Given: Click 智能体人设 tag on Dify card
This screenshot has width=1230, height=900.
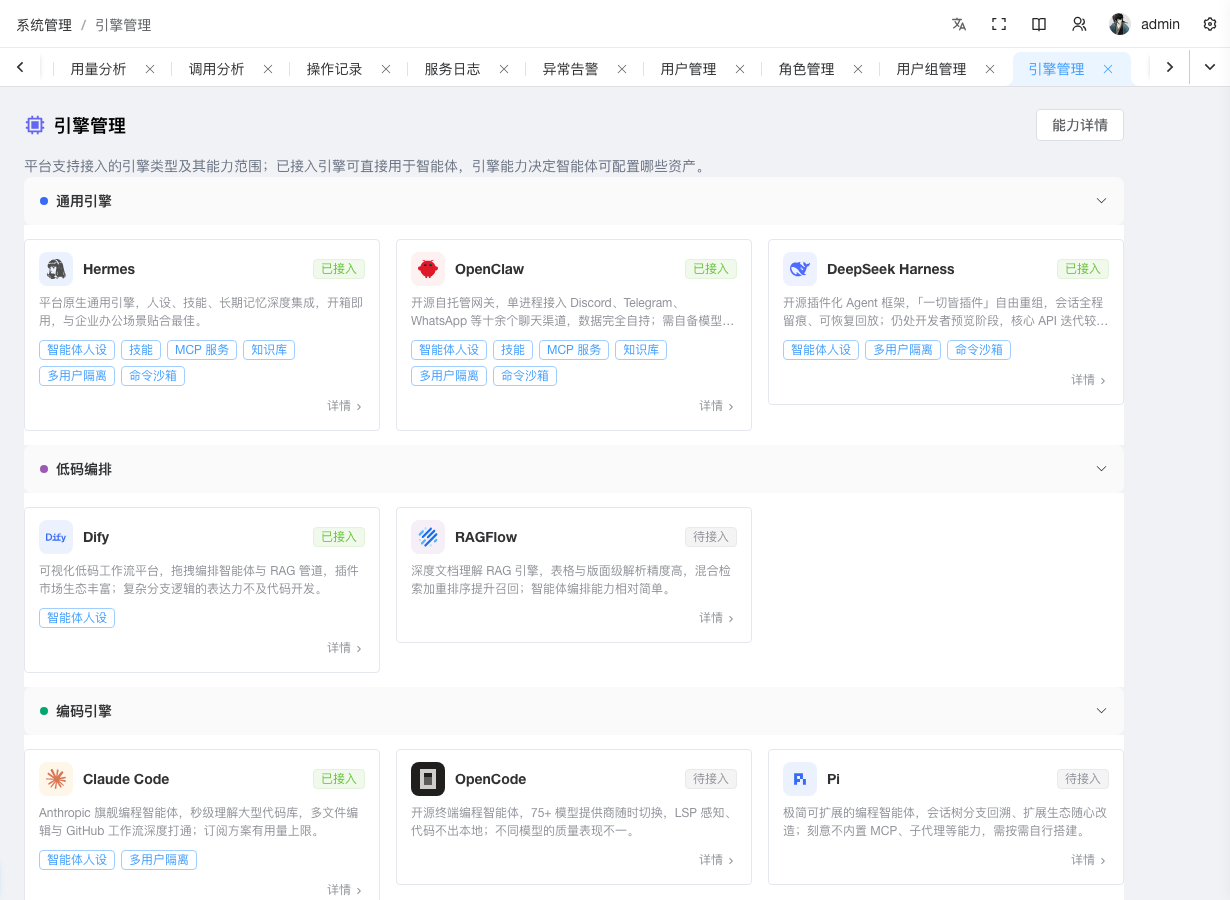Looking at the screenshot, I should point(77,618).
